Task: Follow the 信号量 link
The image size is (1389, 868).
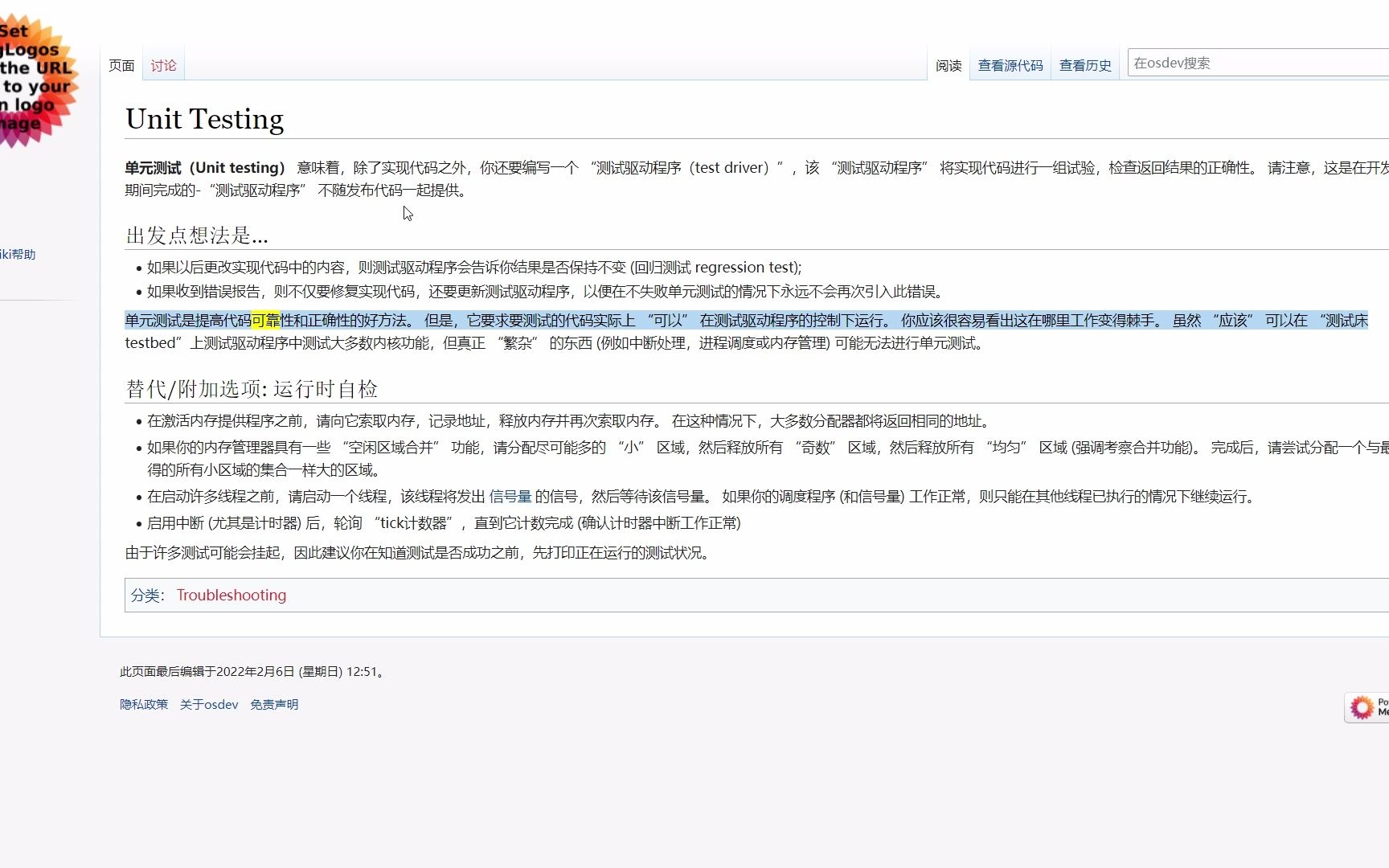Action: point(510,497)
